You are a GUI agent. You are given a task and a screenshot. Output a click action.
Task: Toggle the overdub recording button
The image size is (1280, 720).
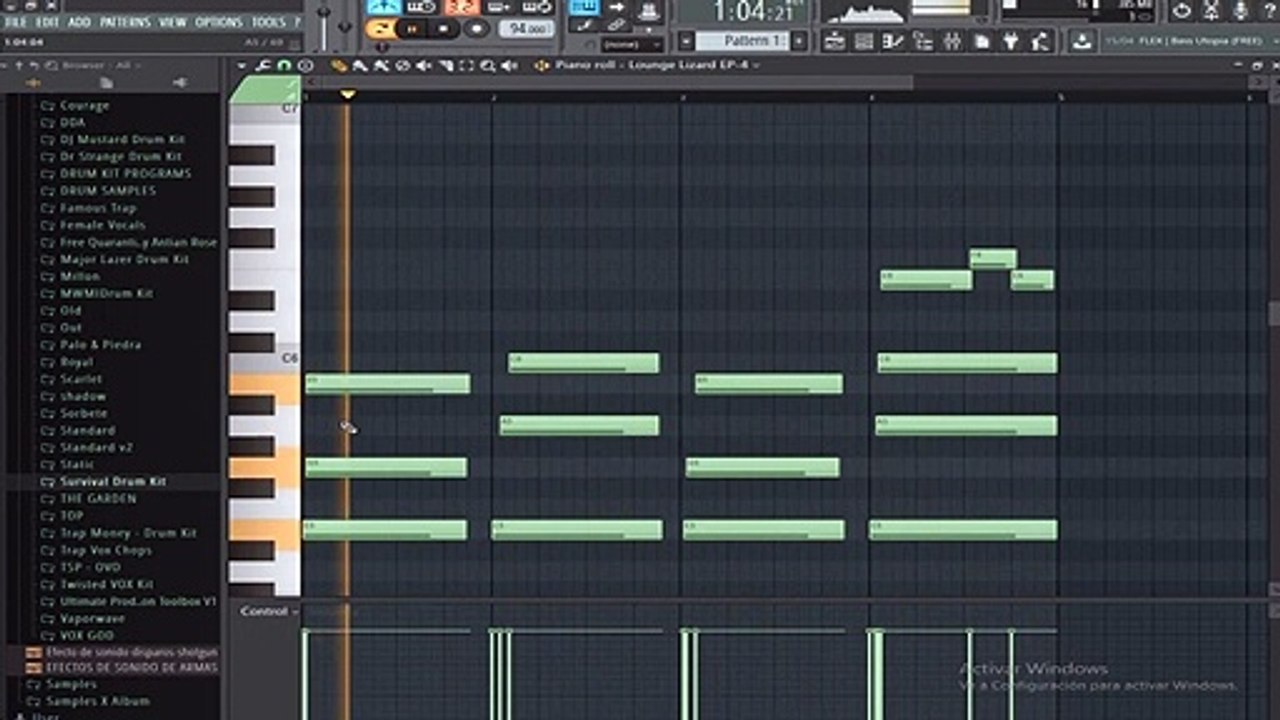click(x=498, y=7)
